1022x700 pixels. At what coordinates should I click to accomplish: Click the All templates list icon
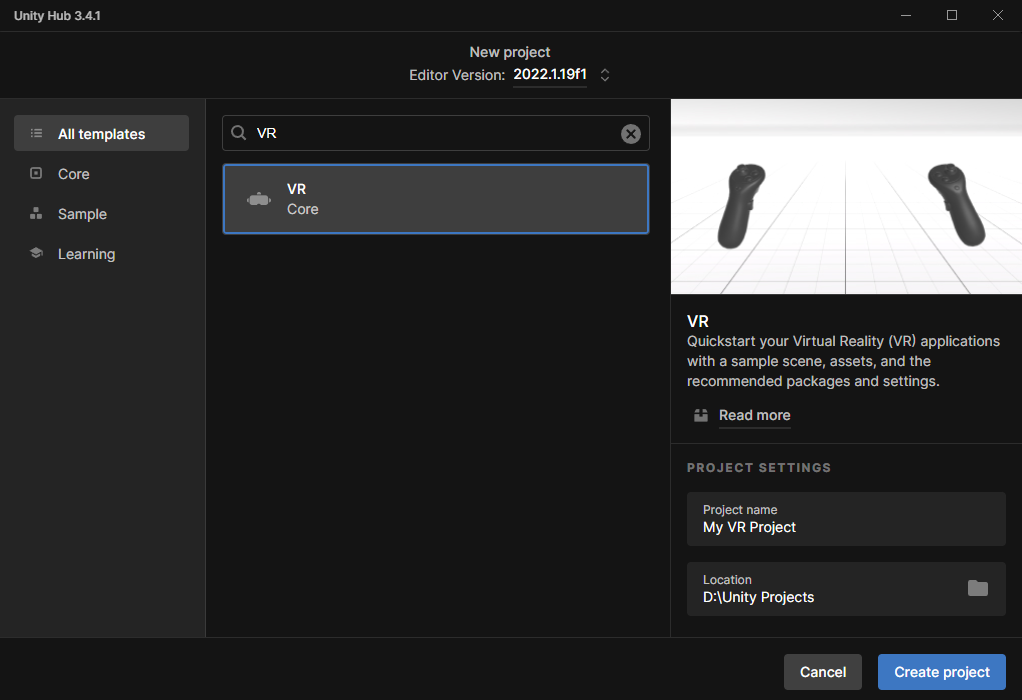tap(36, 134)
